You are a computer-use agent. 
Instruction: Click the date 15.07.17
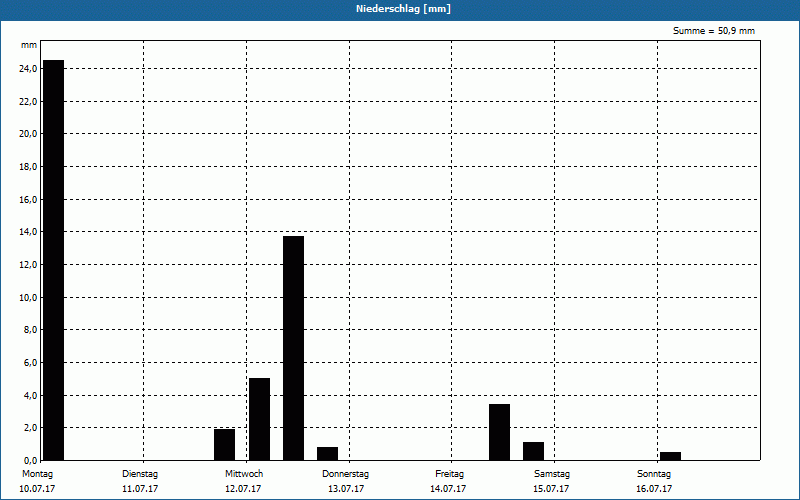(x=551, y=489)
